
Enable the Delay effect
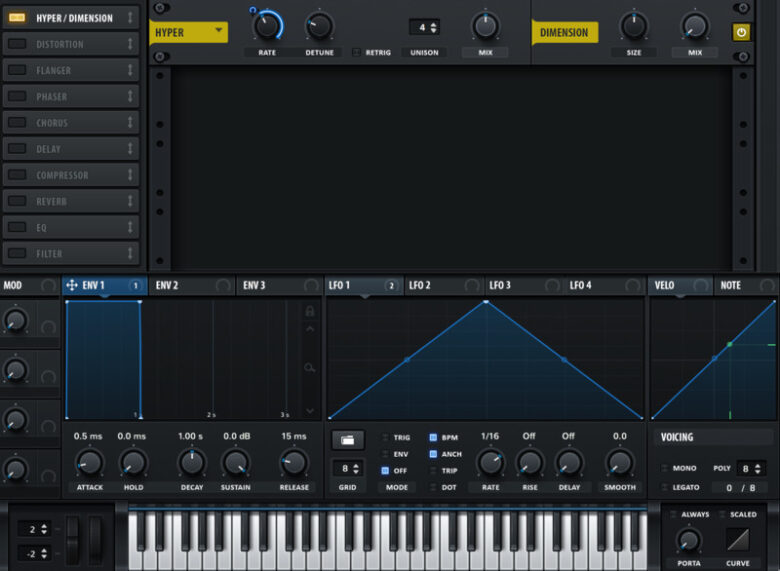click(17, 148)
